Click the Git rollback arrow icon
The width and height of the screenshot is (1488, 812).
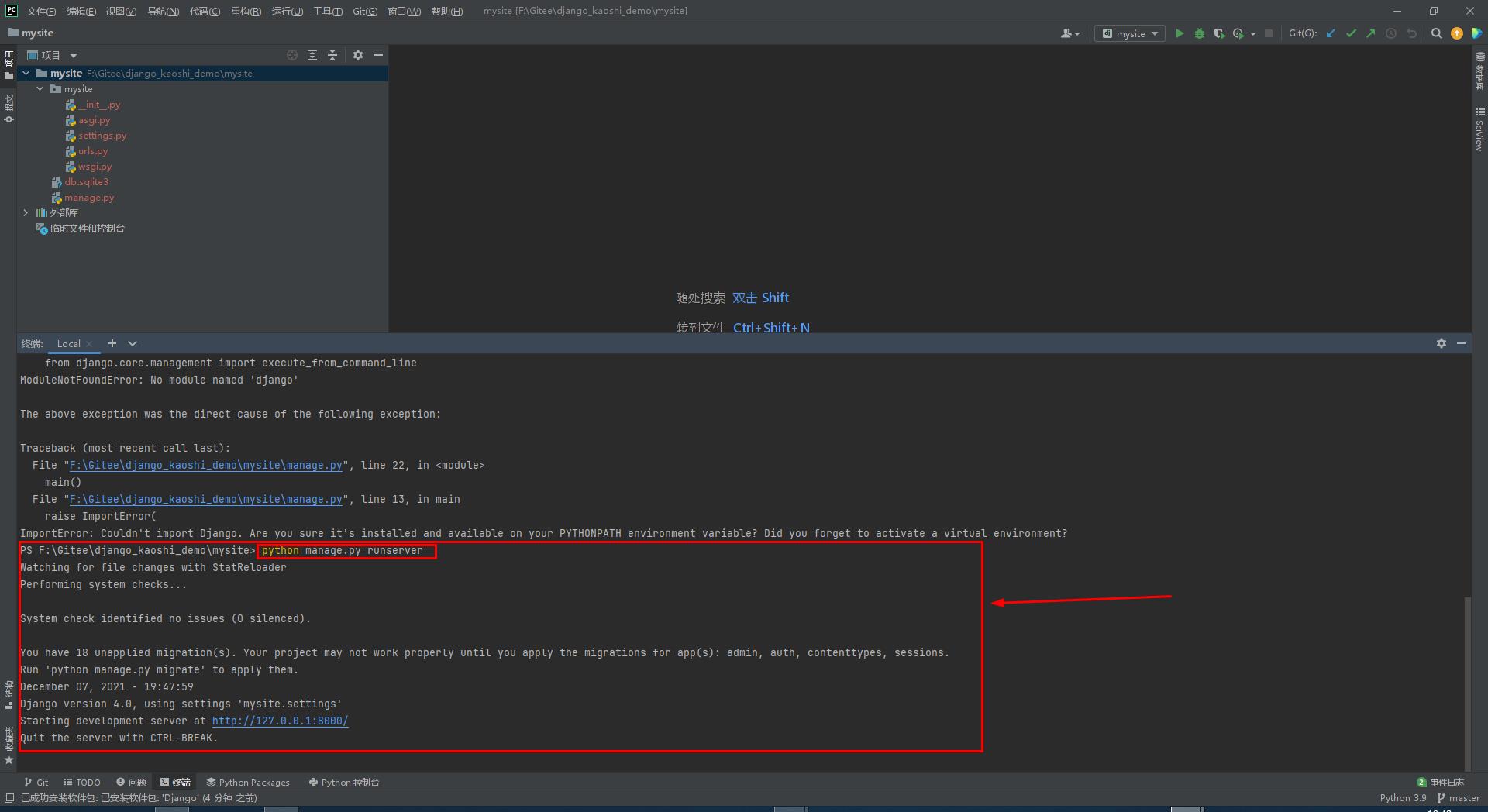pyautogui.click(x=1411, y=33)
